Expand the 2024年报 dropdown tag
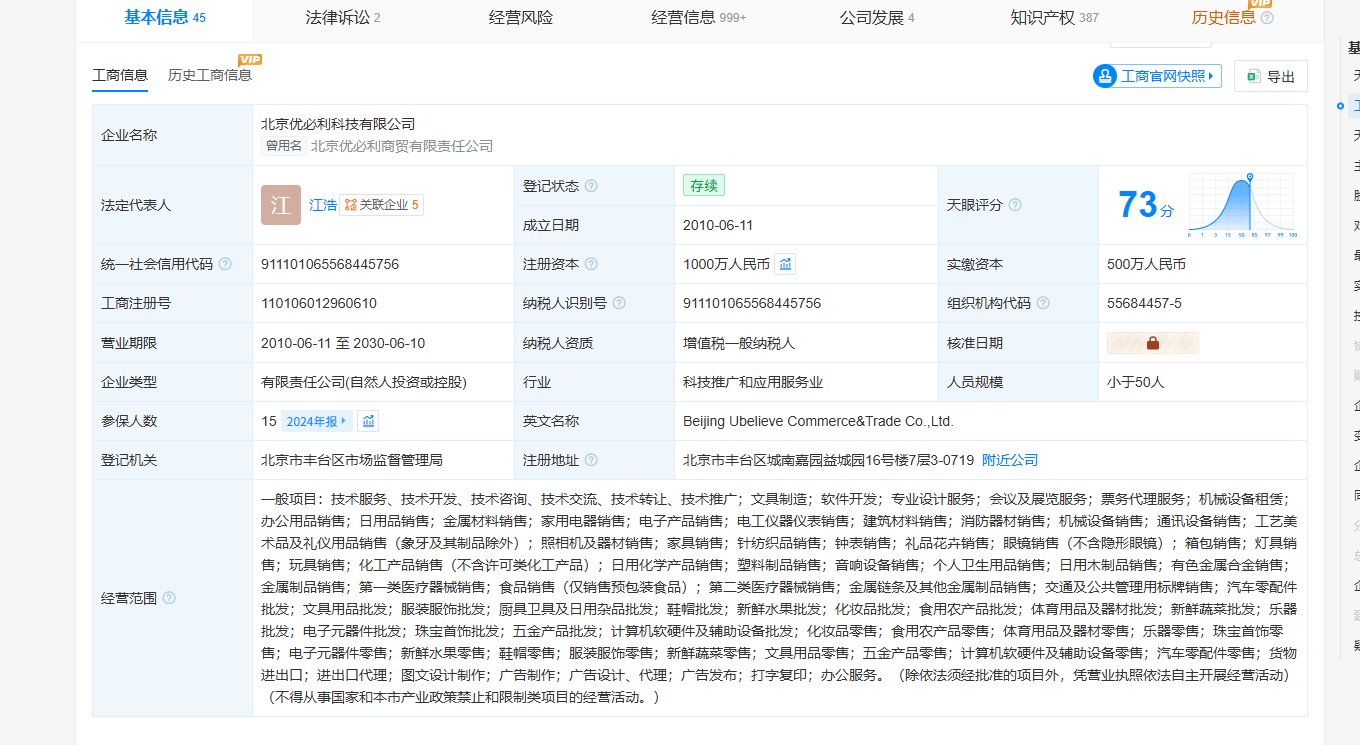Viewport: 1360px width, 745px height. [x=316, y=421]
